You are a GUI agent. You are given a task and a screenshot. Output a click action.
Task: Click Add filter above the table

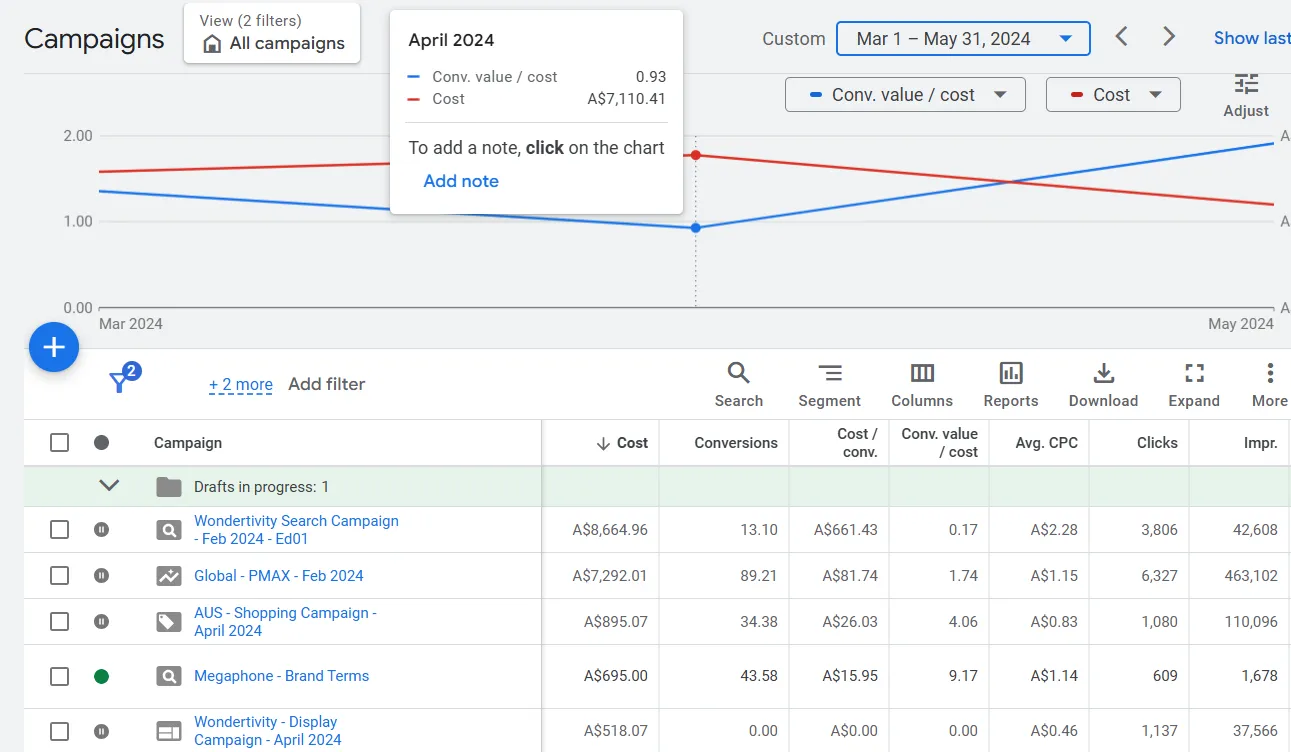coord(327,383)
